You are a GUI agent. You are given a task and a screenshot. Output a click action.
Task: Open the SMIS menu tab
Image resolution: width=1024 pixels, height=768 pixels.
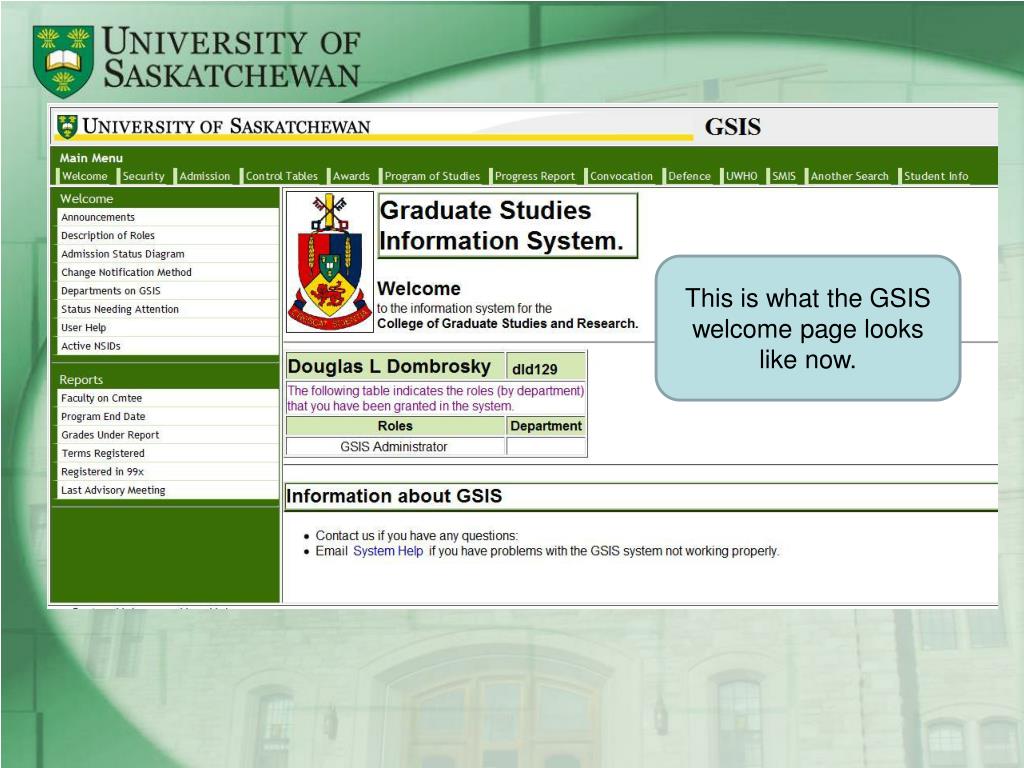point(784,176)
